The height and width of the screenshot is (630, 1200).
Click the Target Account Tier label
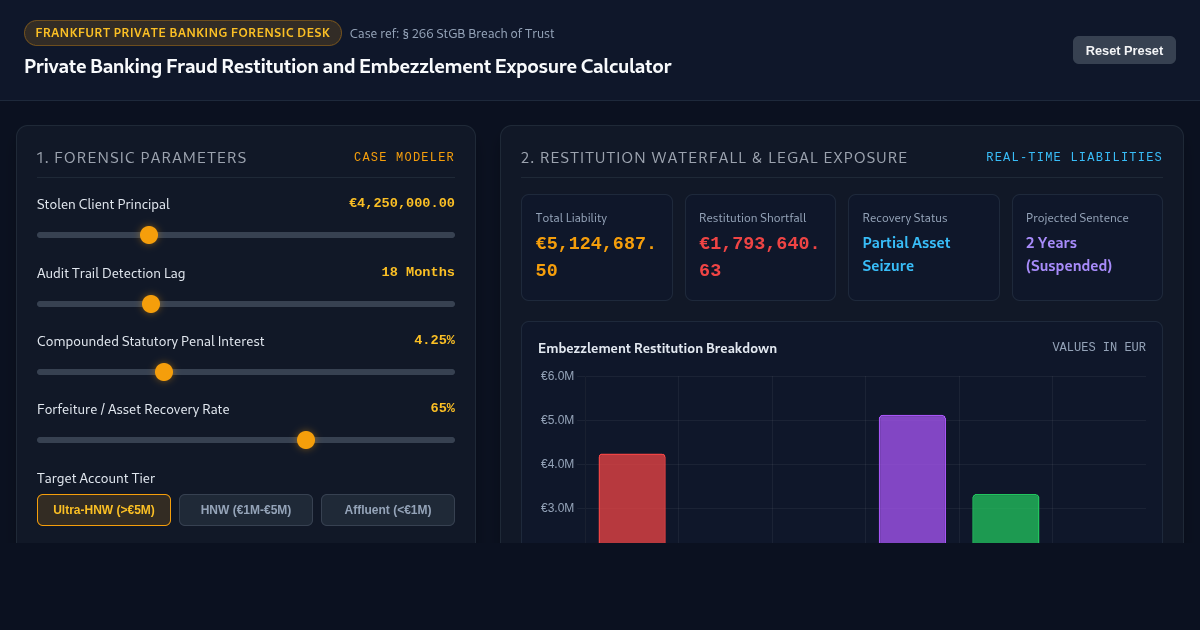[96, 478]
